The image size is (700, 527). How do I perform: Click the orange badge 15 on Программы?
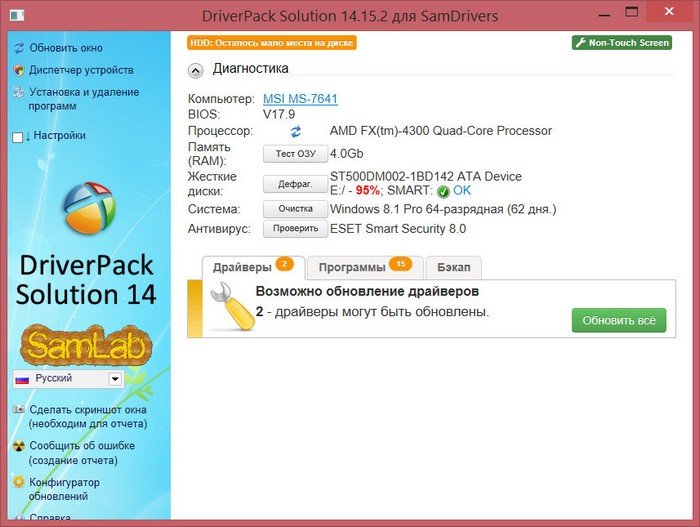[x=400, y=264]
